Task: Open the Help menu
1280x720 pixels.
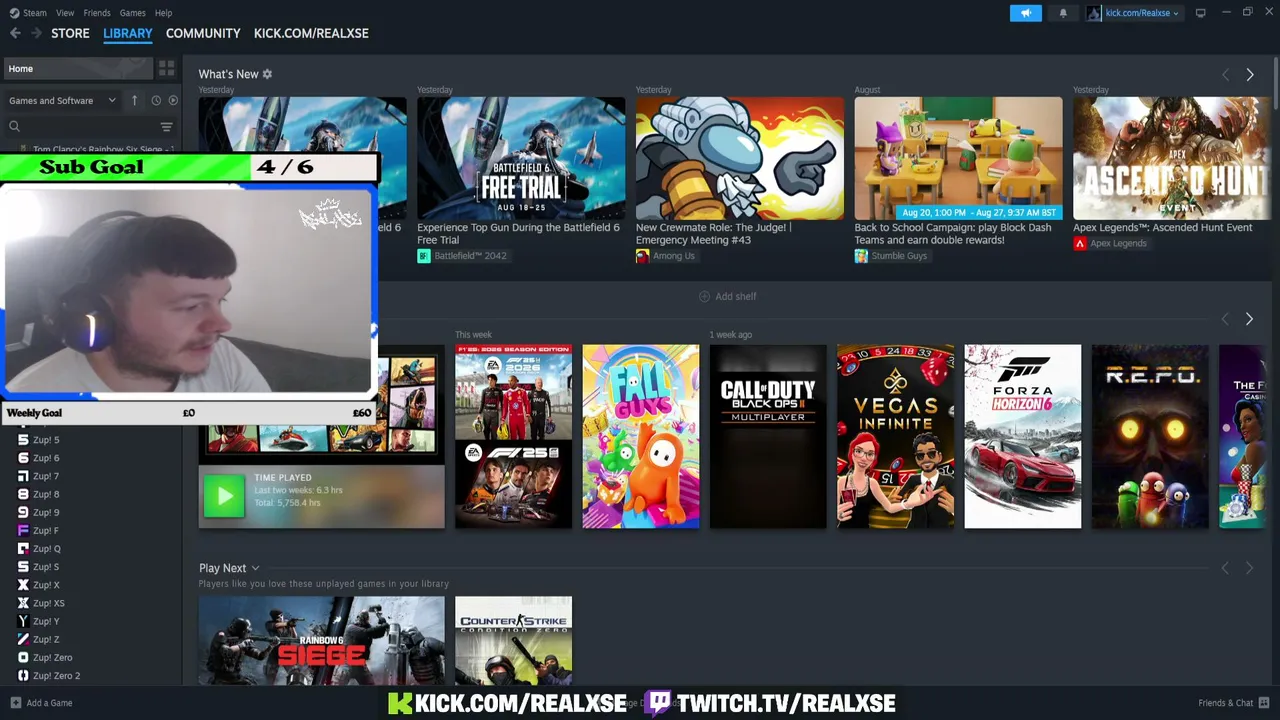Action: 164,13
